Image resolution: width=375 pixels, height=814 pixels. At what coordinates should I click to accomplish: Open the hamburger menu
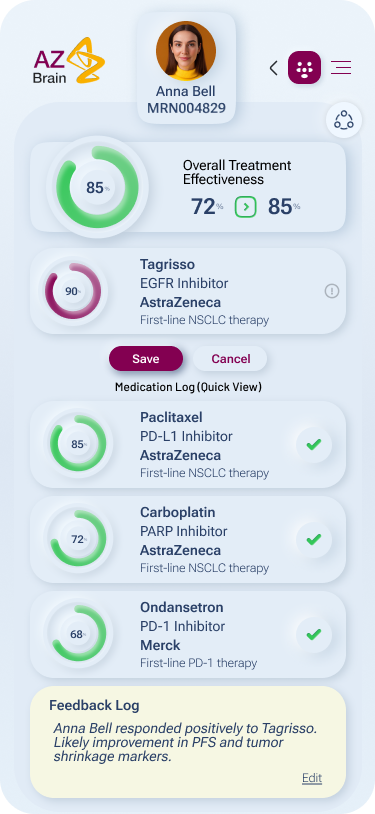point(341,67)
